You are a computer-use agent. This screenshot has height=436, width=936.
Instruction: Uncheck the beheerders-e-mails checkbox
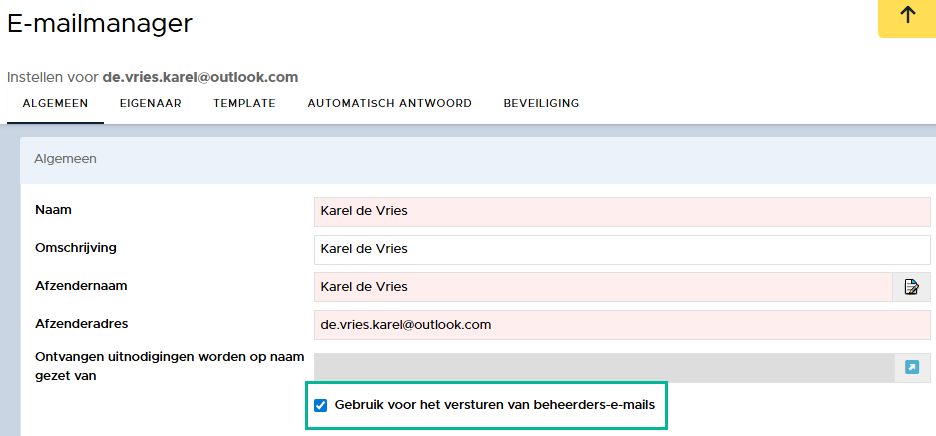[x=321, y=406]
